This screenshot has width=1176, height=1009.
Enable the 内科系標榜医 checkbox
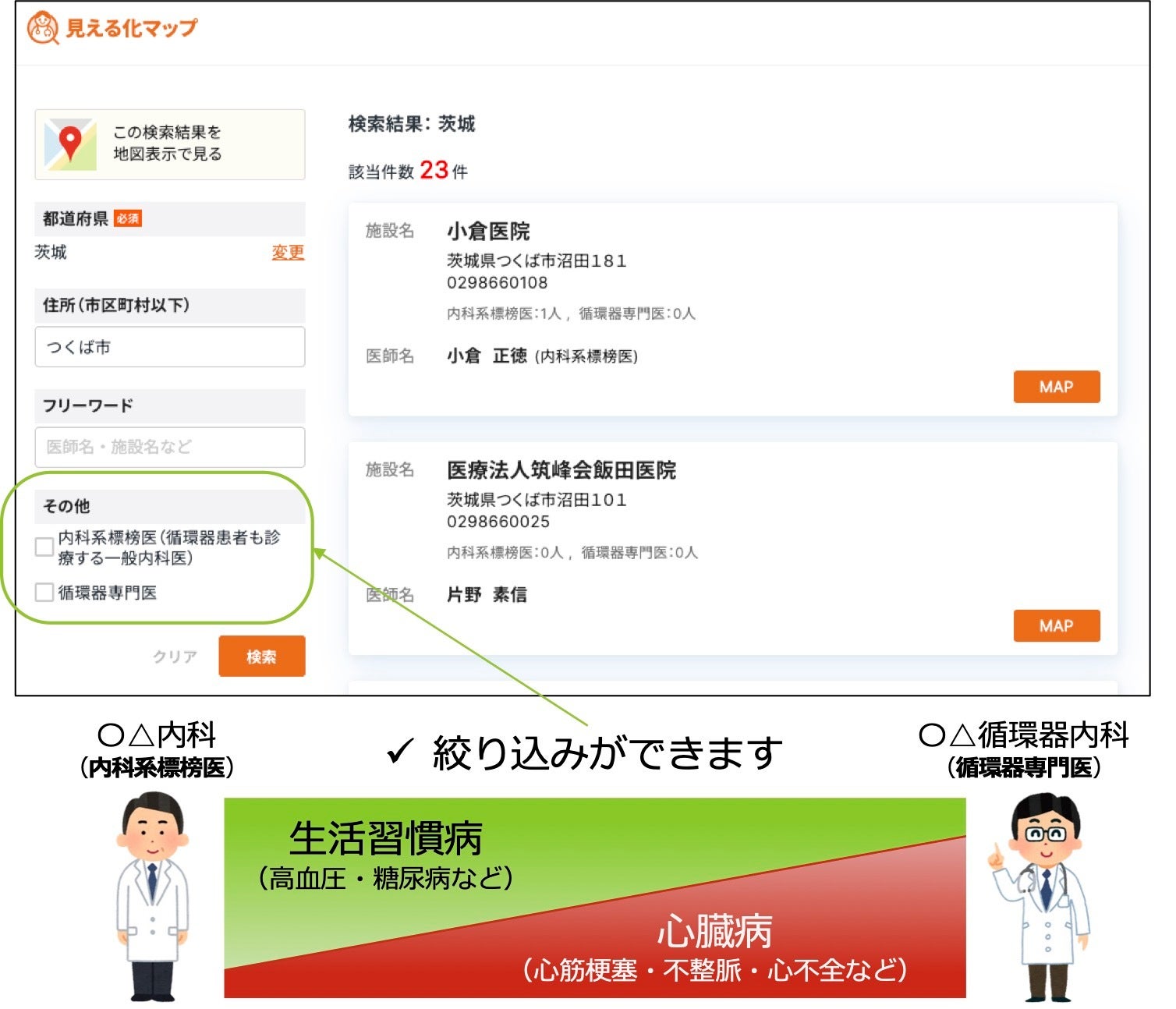(x=44, y=547)
